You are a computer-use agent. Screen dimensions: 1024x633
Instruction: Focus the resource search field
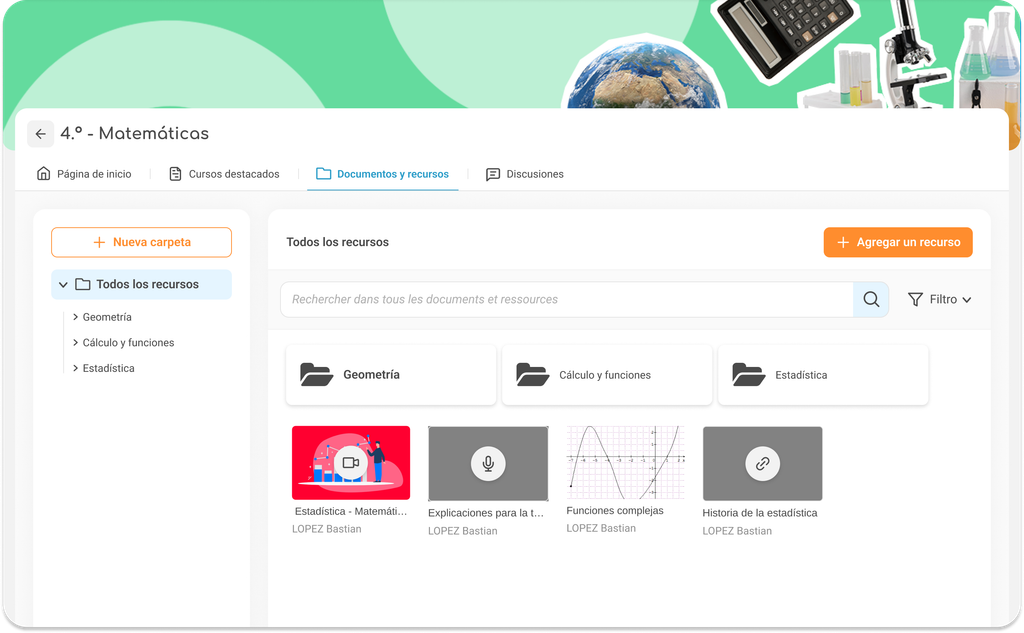tap(567, 299)
